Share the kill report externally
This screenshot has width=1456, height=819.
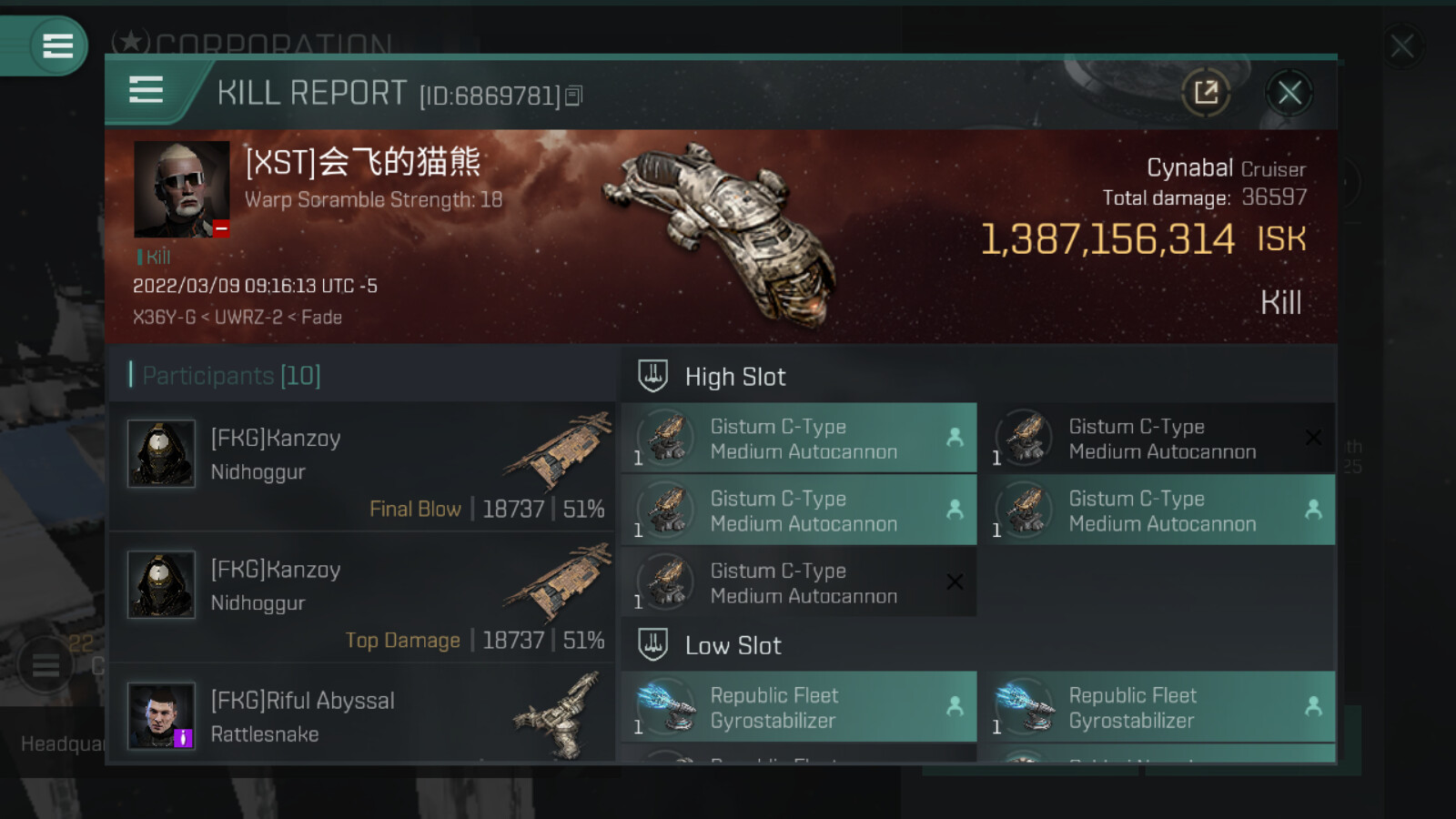point(1206,92)
